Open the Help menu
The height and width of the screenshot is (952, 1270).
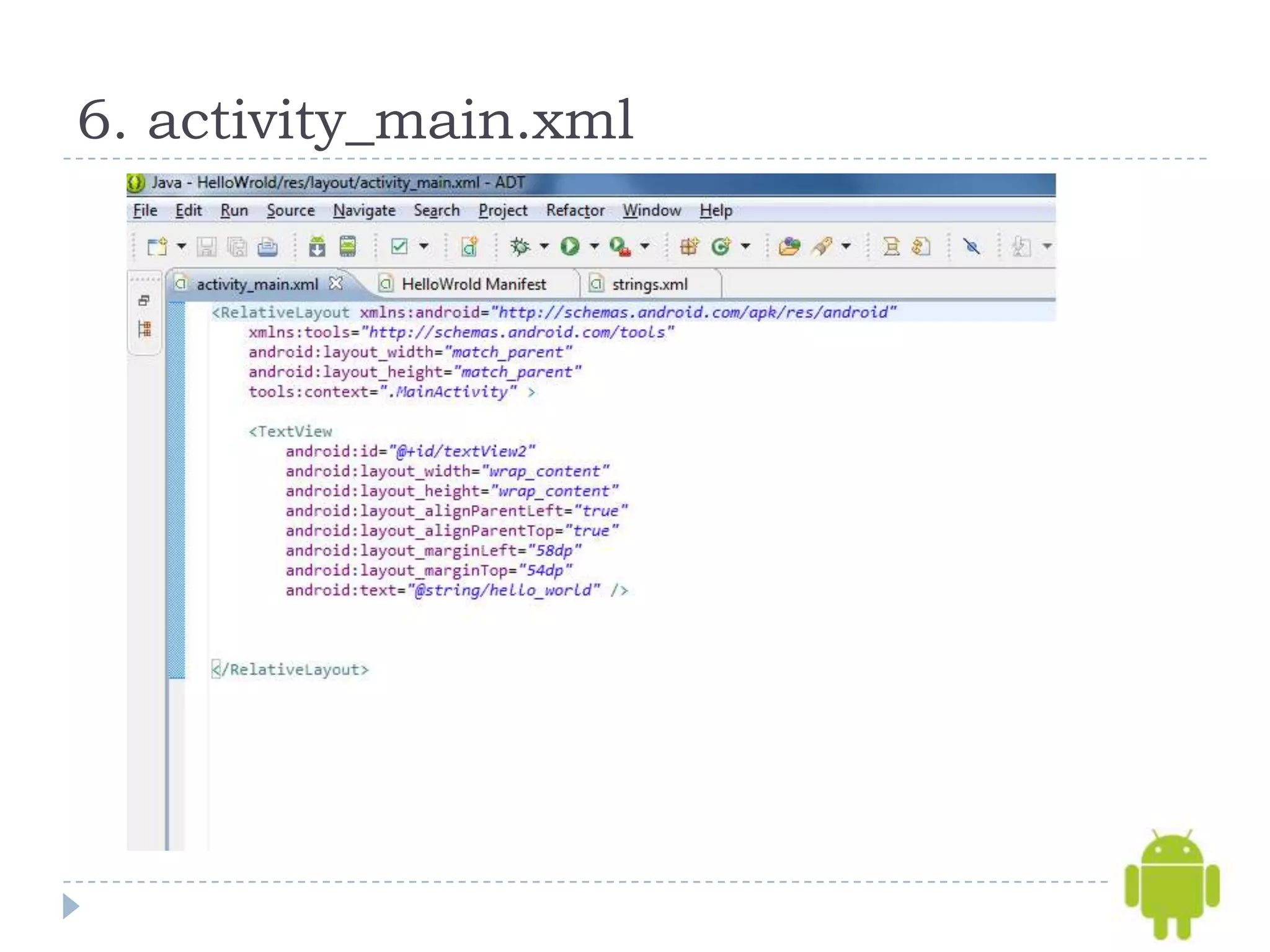pyautogui.click(x=716, y=211)
